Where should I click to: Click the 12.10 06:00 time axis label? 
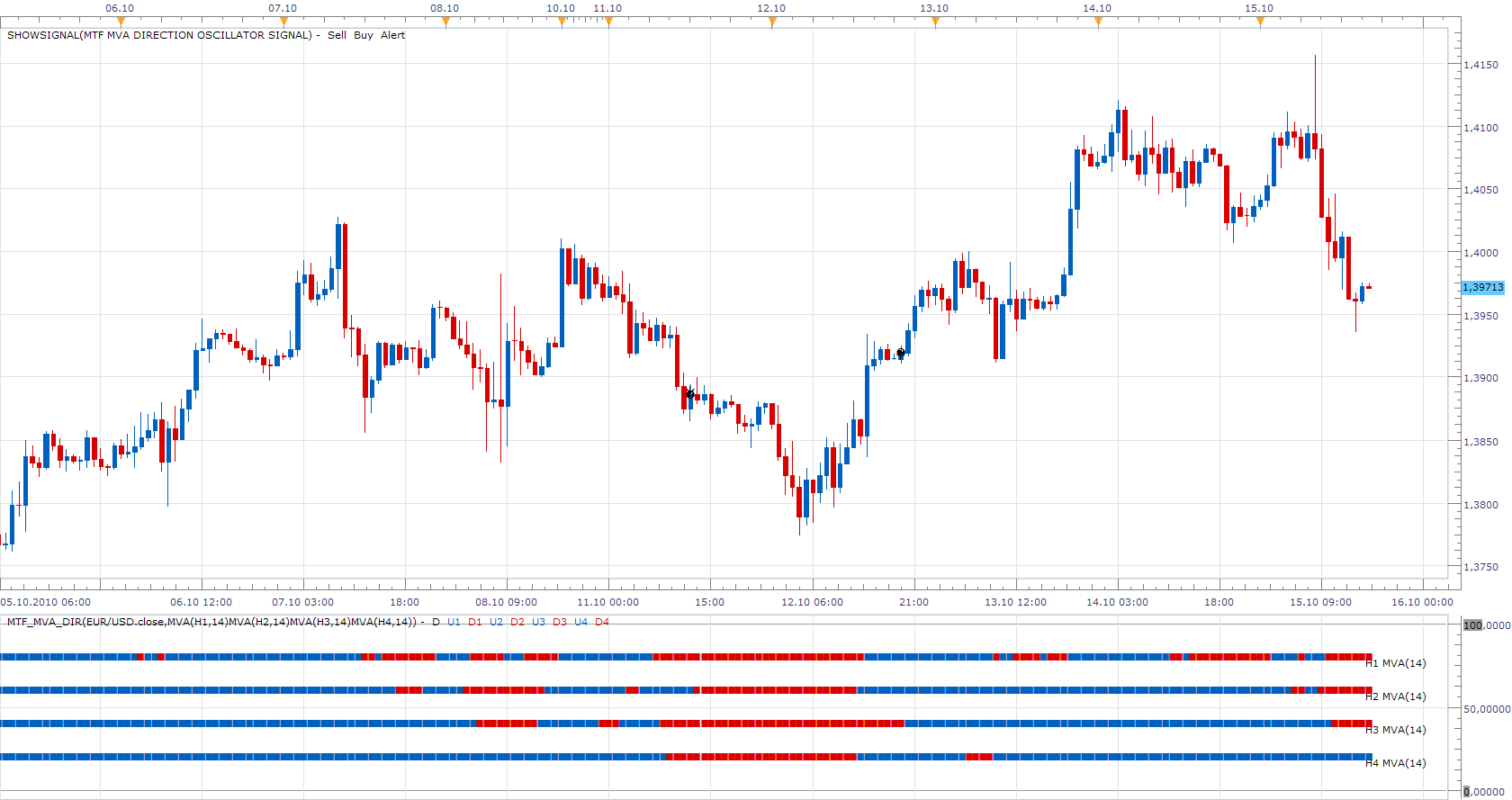(x=813, y=602)
